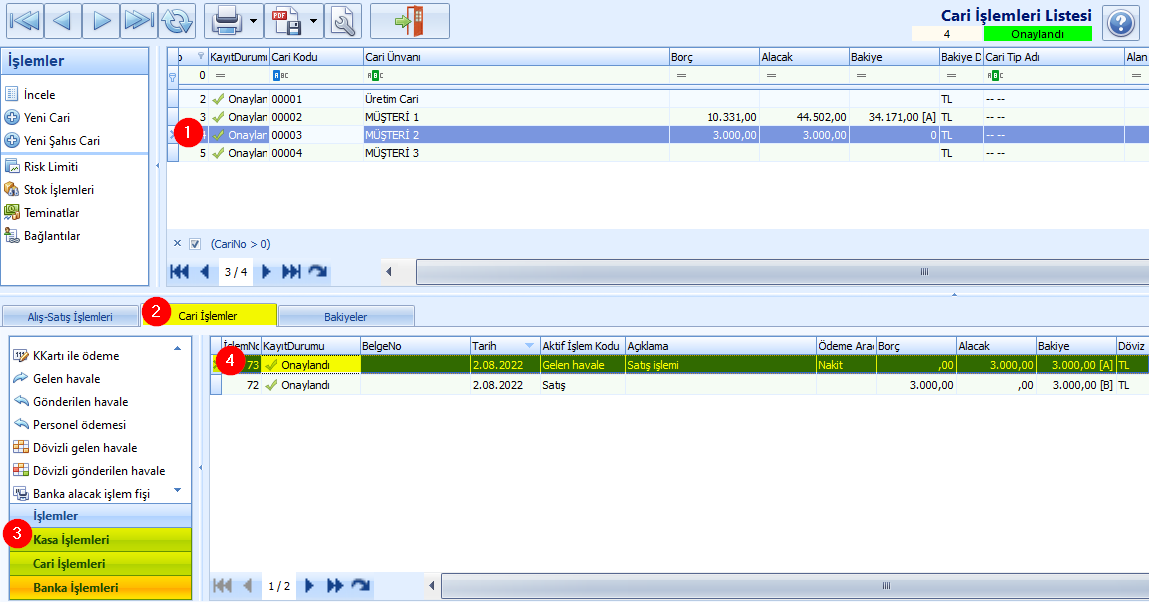The image size is (1149, 602).
Task: Click the previous record arrow in top toolbar
Action: click(x=62, y=21)
